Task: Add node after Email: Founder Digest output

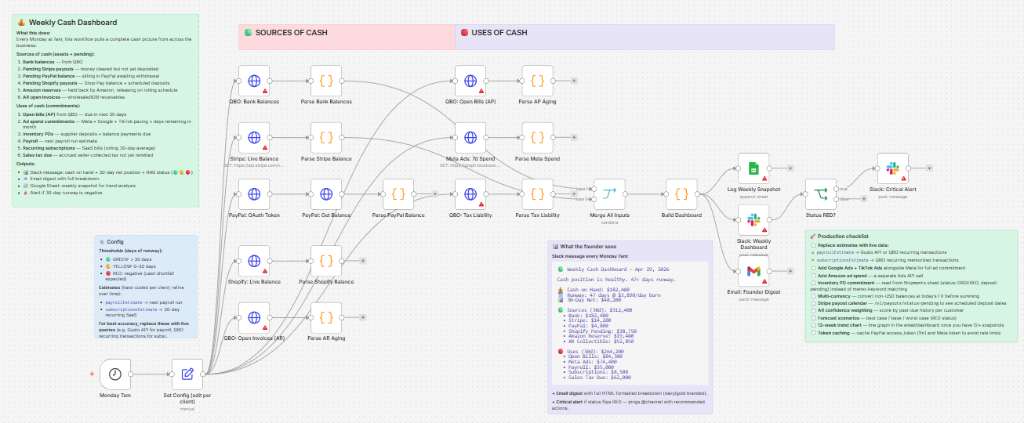Action: 790,271
